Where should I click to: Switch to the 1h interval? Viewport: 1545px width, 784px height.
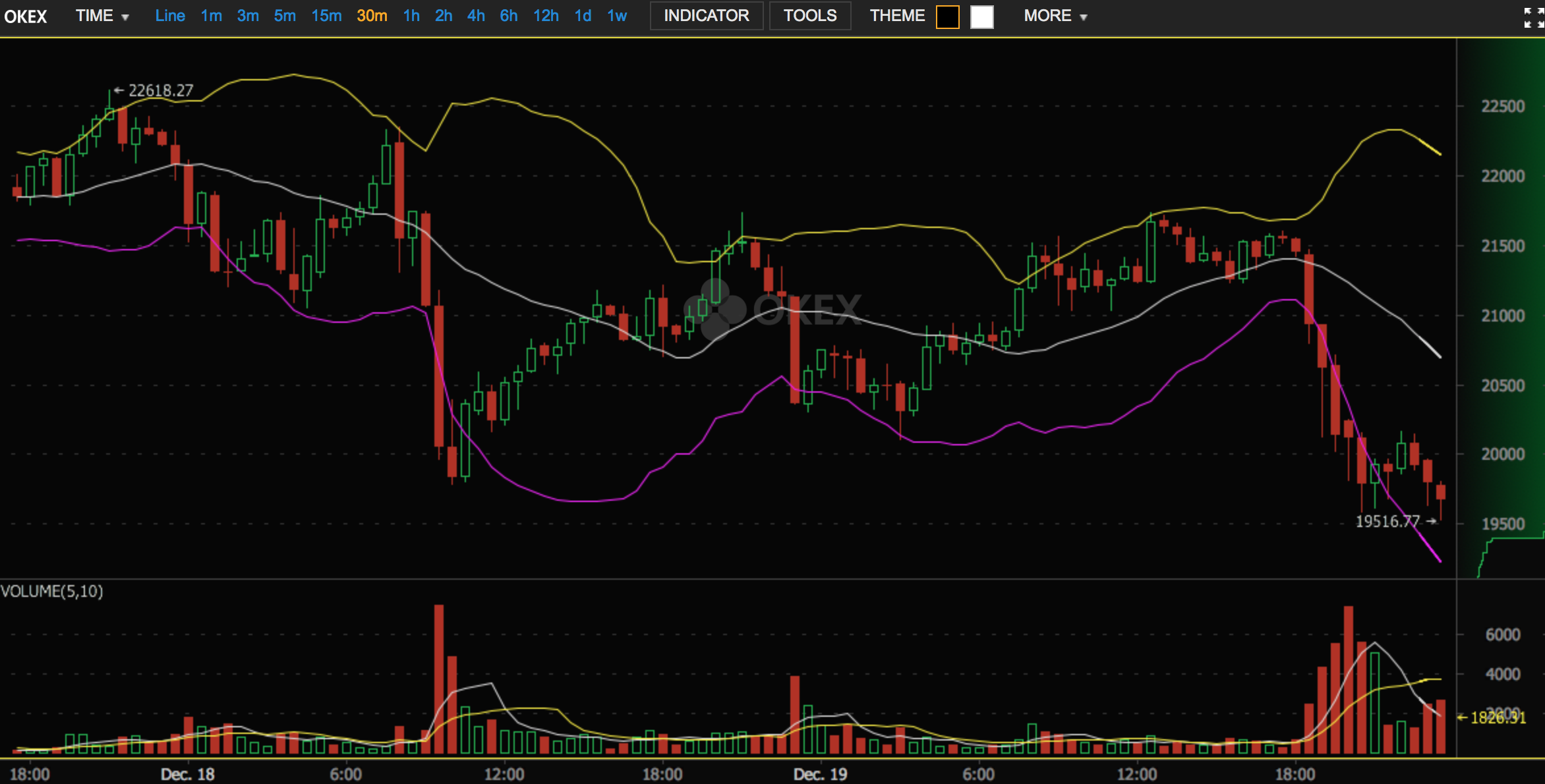pos(411,16)
